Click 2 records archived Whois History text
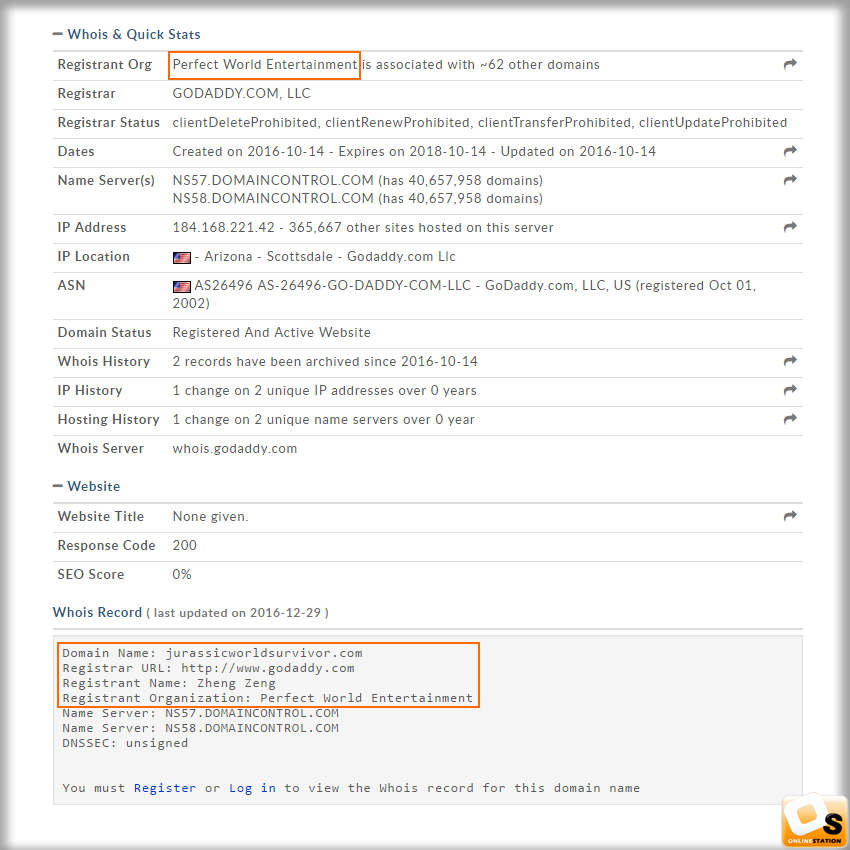This screenshot has height=850, width=850. [x=325, y=362]
